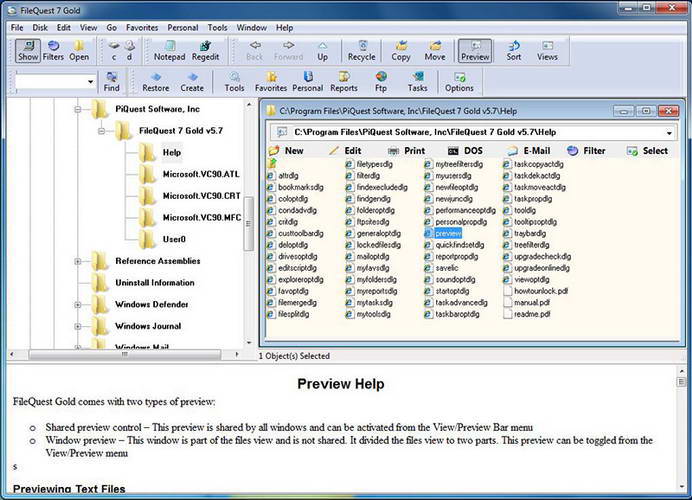
Task: Go Back in folder history
Action: 255,50
